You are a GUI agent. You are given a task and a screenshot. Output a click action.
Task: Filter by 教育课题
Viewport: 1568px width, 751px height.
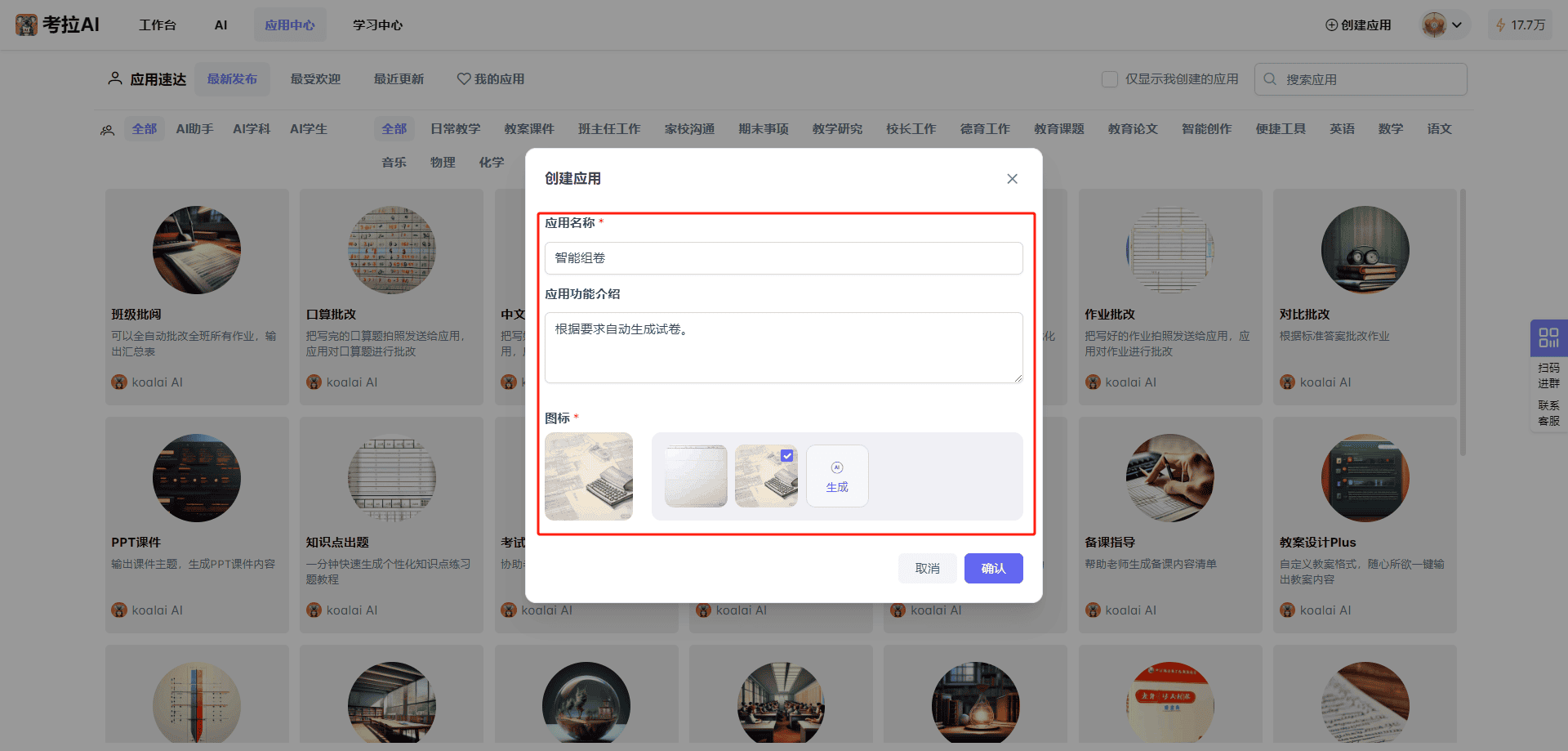pos(1059,129)
